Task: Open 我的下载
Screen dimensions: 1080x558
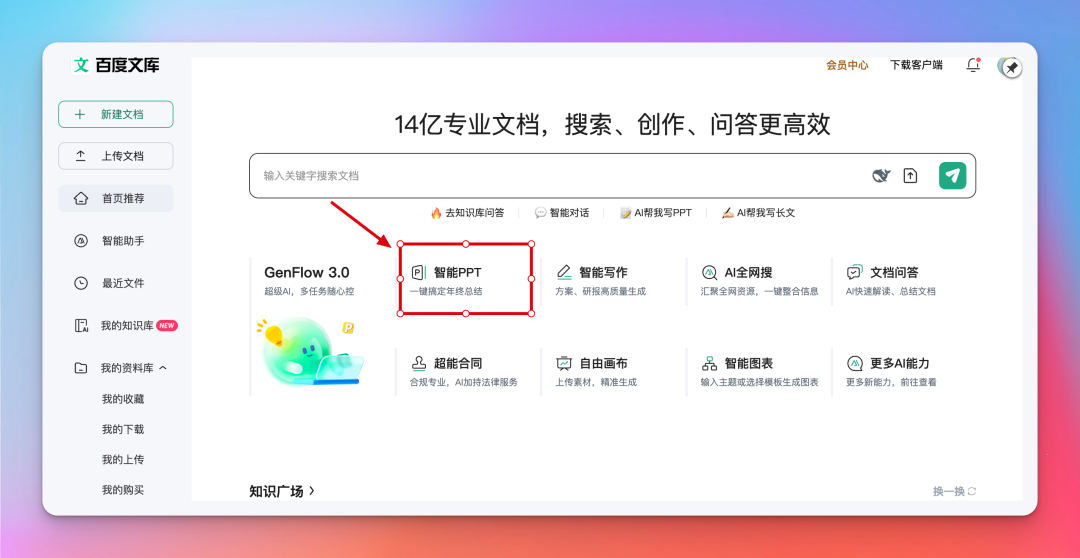Action: [123, 429]
